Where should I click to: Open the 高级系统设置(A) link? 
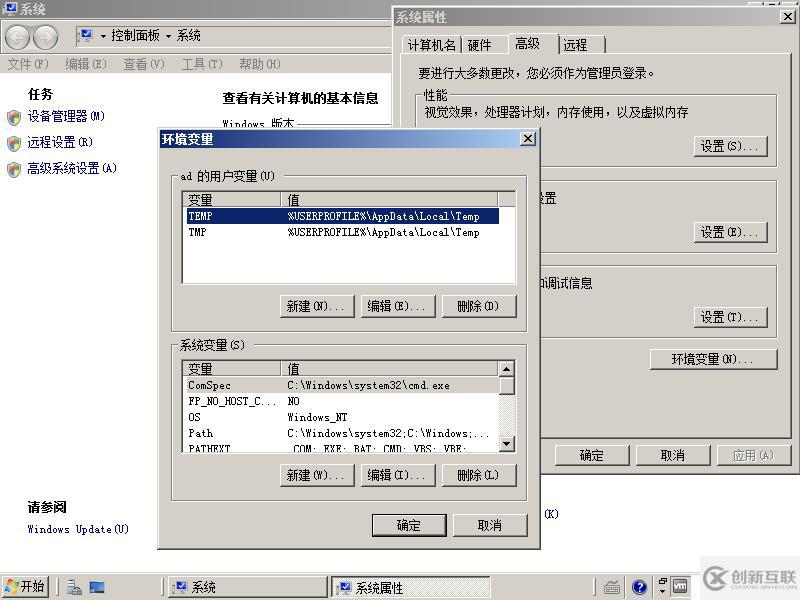click(x=72, y=168)
